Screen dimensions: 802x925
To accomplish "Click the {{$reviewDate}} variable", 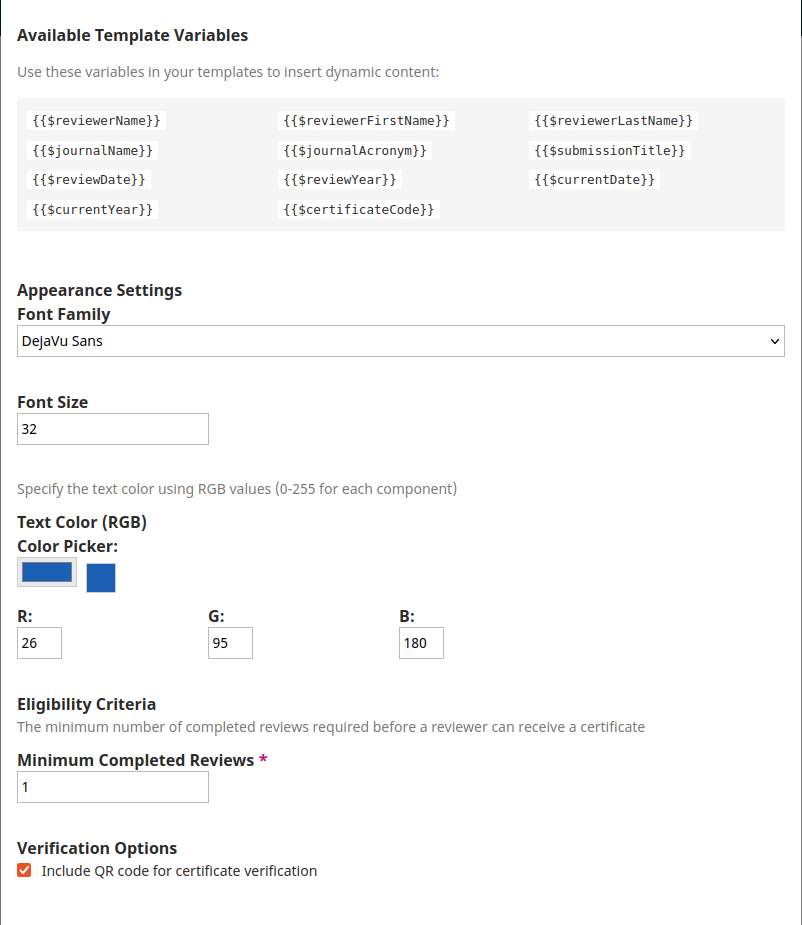I will [89, 180].
